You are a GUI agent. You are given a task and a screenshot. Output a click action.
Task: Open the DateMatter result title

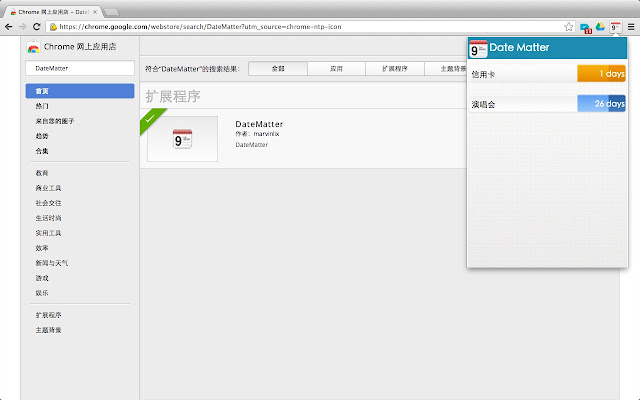coord(259,124)
